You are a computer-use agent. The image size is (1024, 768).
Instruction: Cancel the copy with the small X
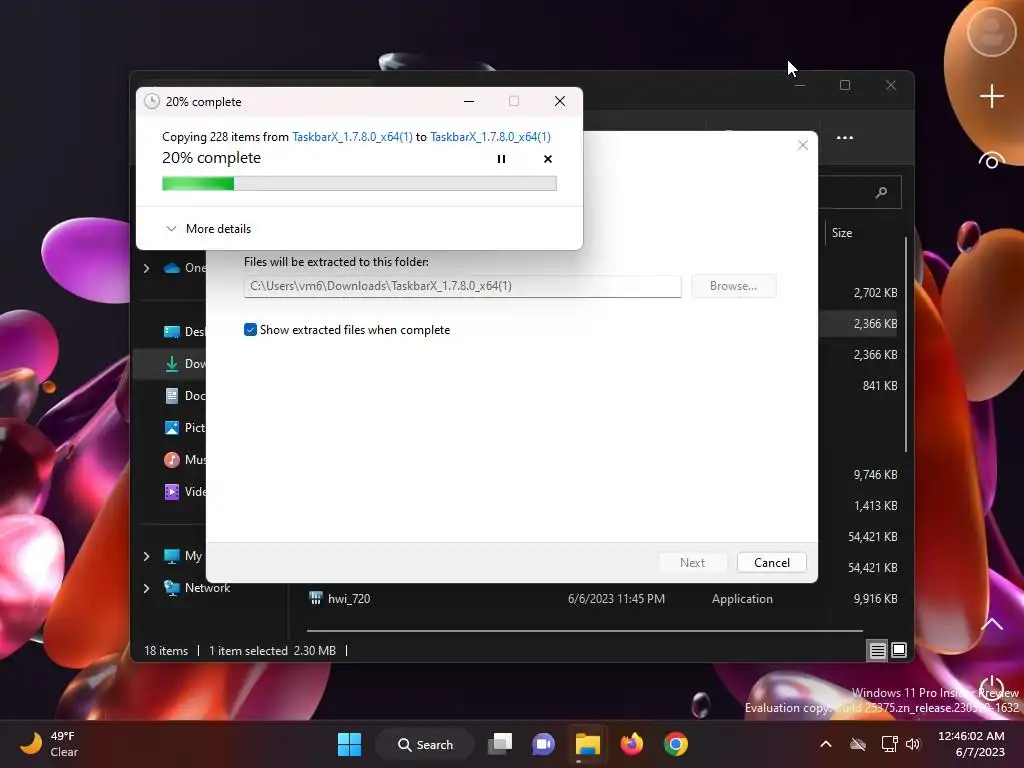coord(548,159)
